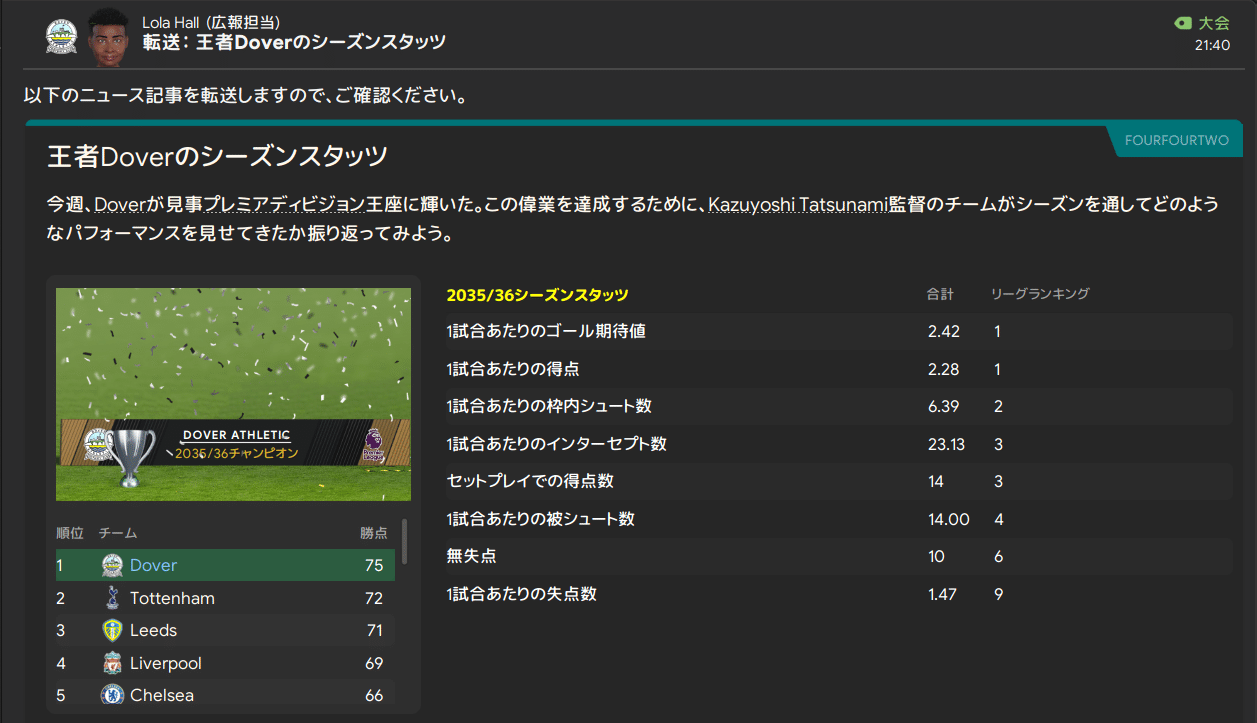Click the Dover crest in league table row

(113, 565)
